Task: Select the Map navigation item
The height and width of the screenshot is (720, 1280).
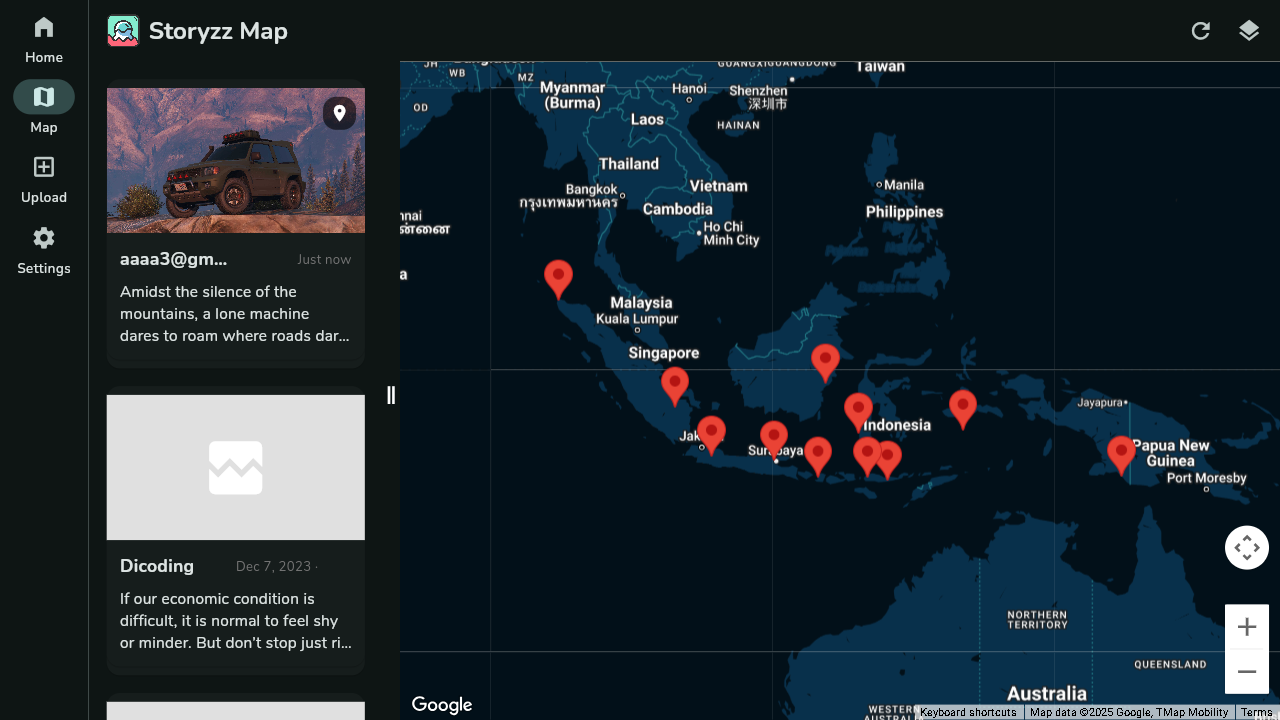Action: point(43,105)
